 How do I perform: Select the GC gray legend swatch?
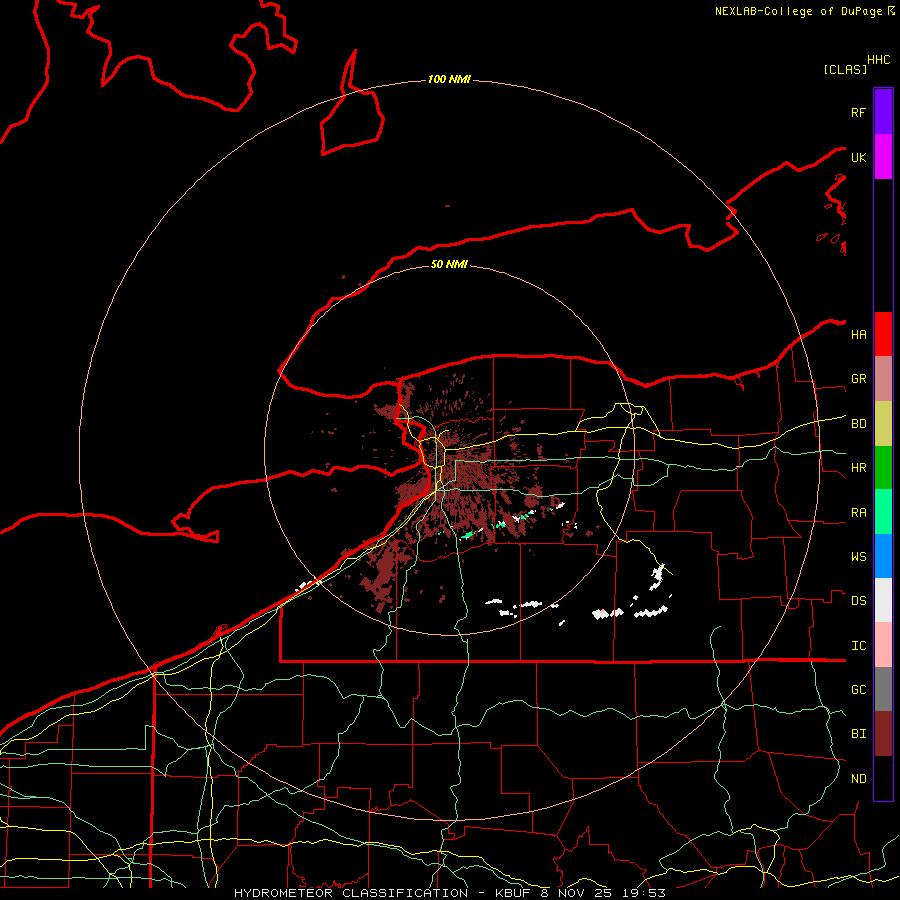[x=883, y=689]
